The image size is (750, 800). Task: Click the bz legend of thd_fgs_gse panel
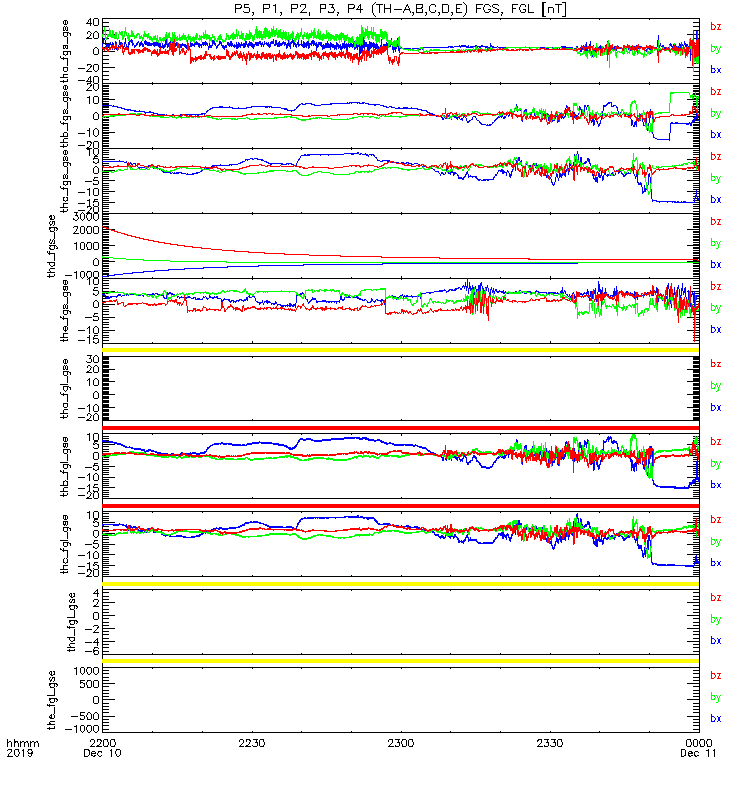tap(716, 221)
